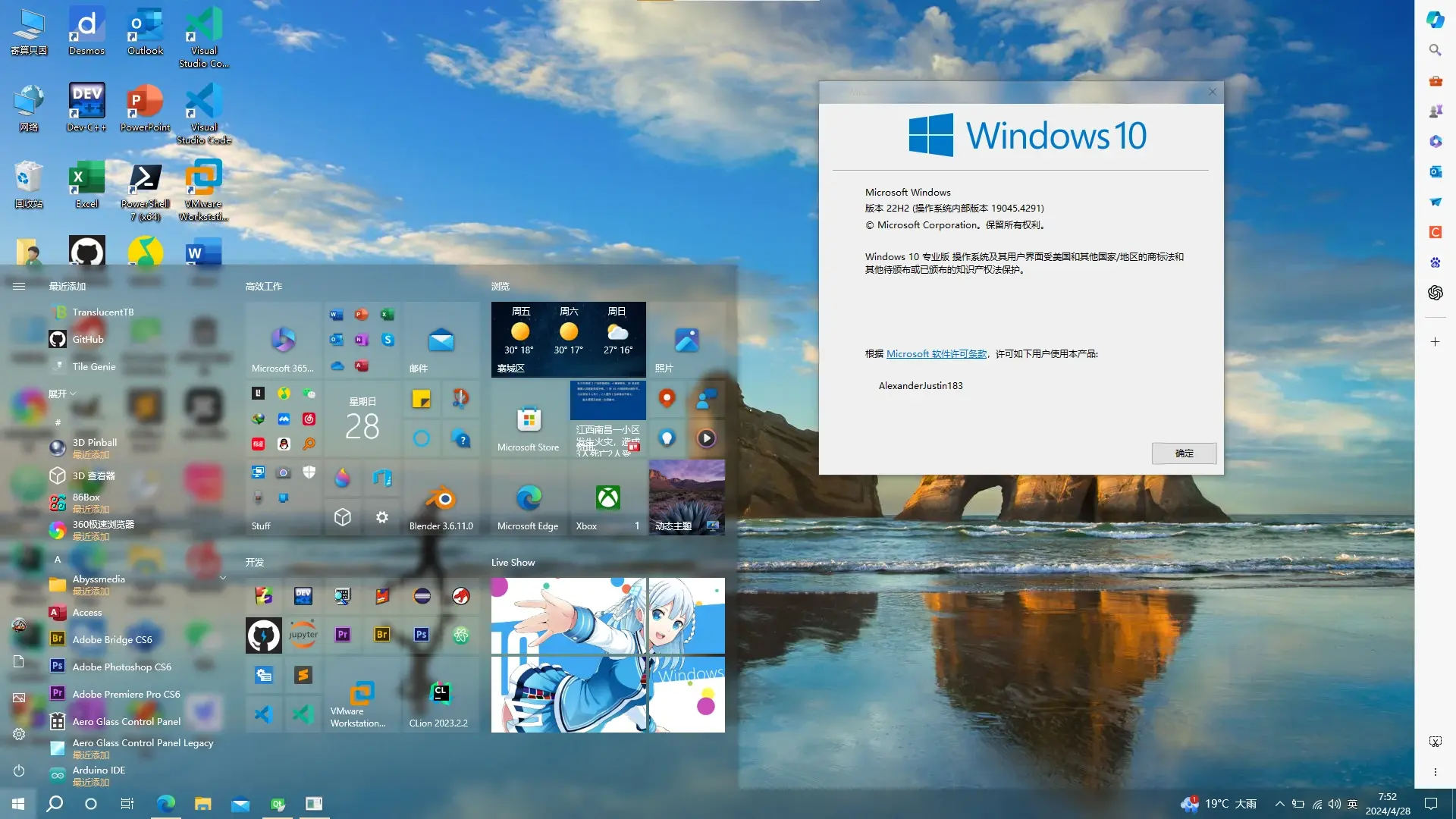Open the weather forecast tile for 襄城区
1456x819 pixels.
[x=568, y=339]
